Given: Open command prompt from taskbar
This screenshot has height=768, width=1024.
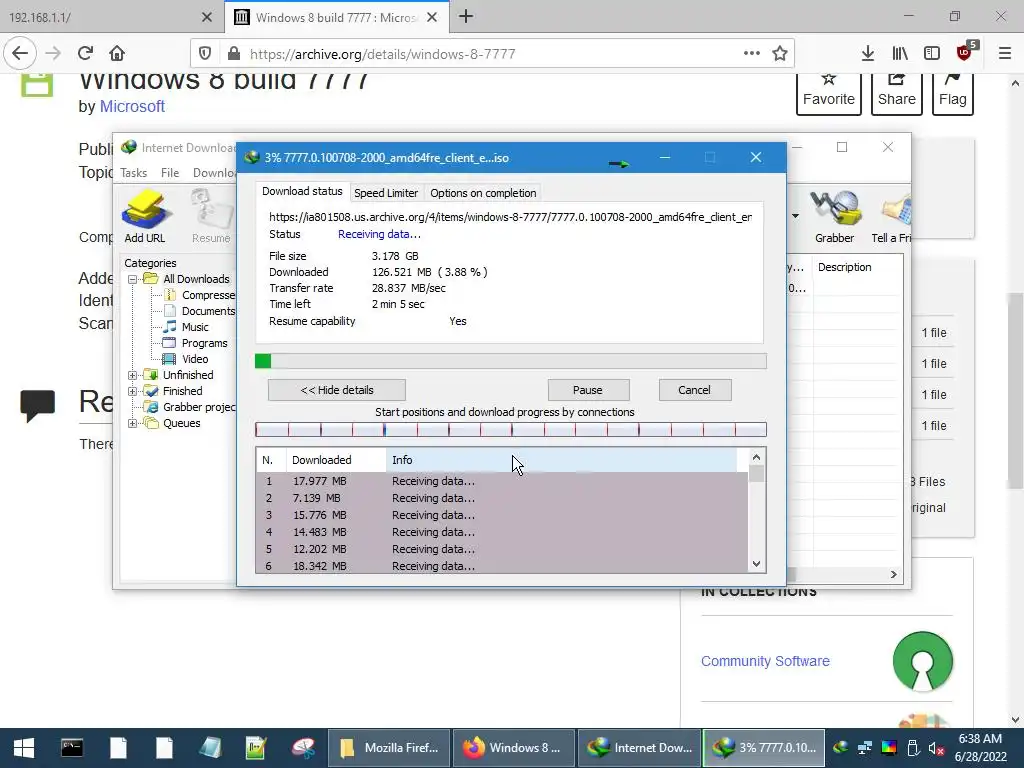Looking at the screenshot, I should [x=72, y=748].
